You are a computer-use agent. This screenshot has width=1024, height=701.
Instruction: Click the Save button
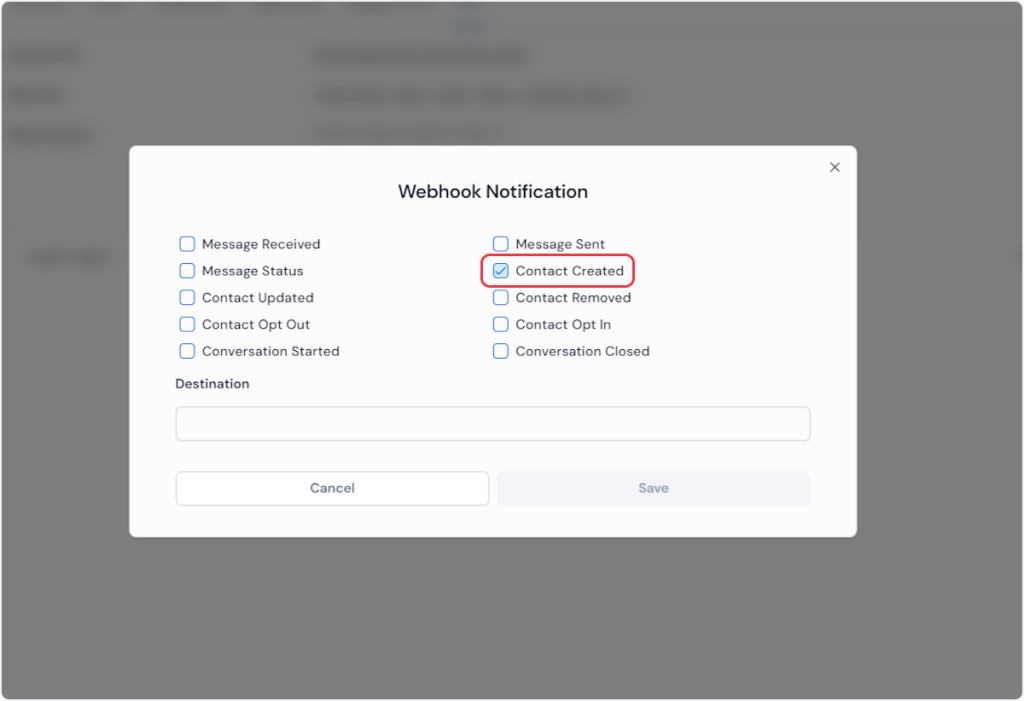click(x=653, y=488)
